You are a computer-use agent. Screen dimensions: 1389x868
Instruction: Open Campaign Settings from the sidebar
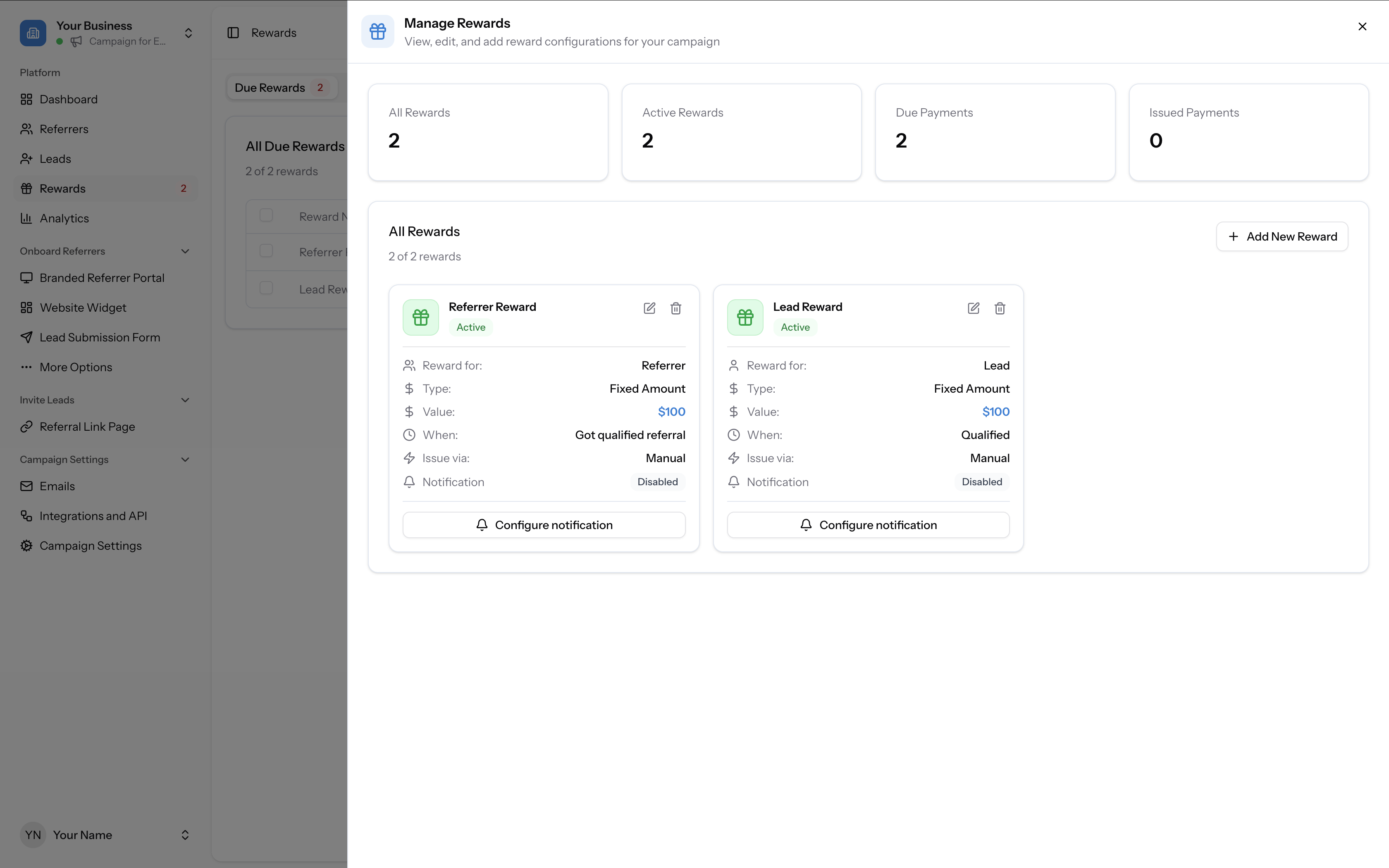pos(90,545)
